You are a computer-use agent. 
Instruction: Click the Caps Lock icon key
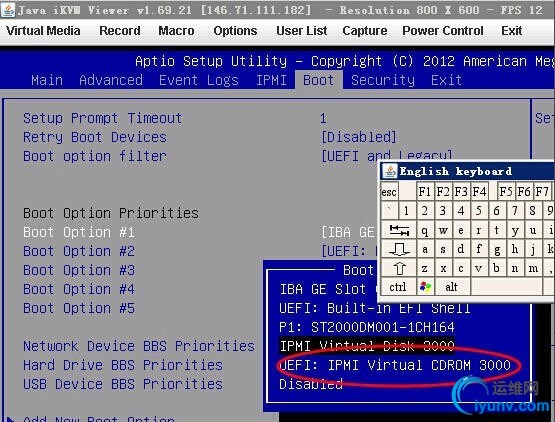click(x=399, y=249)
